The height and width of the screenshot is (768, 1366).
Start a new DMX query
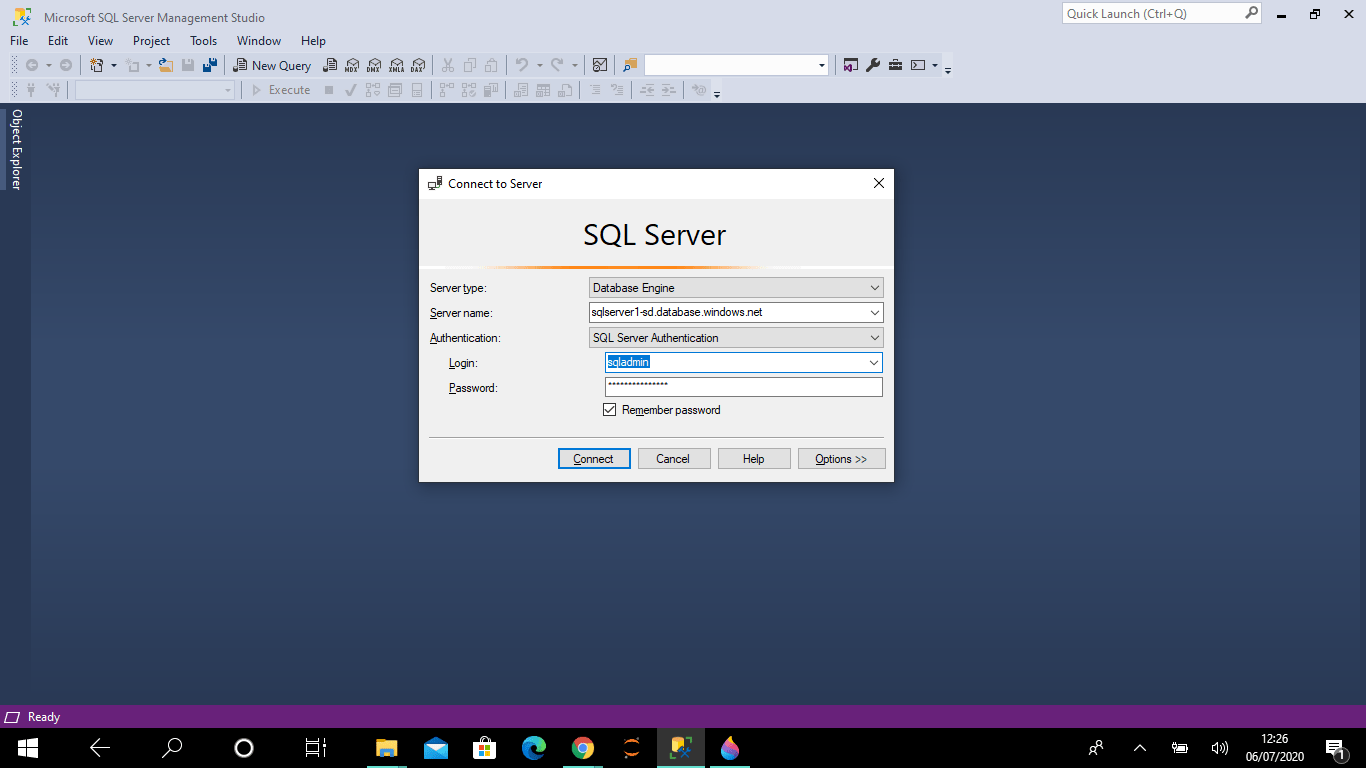[373, 65]
